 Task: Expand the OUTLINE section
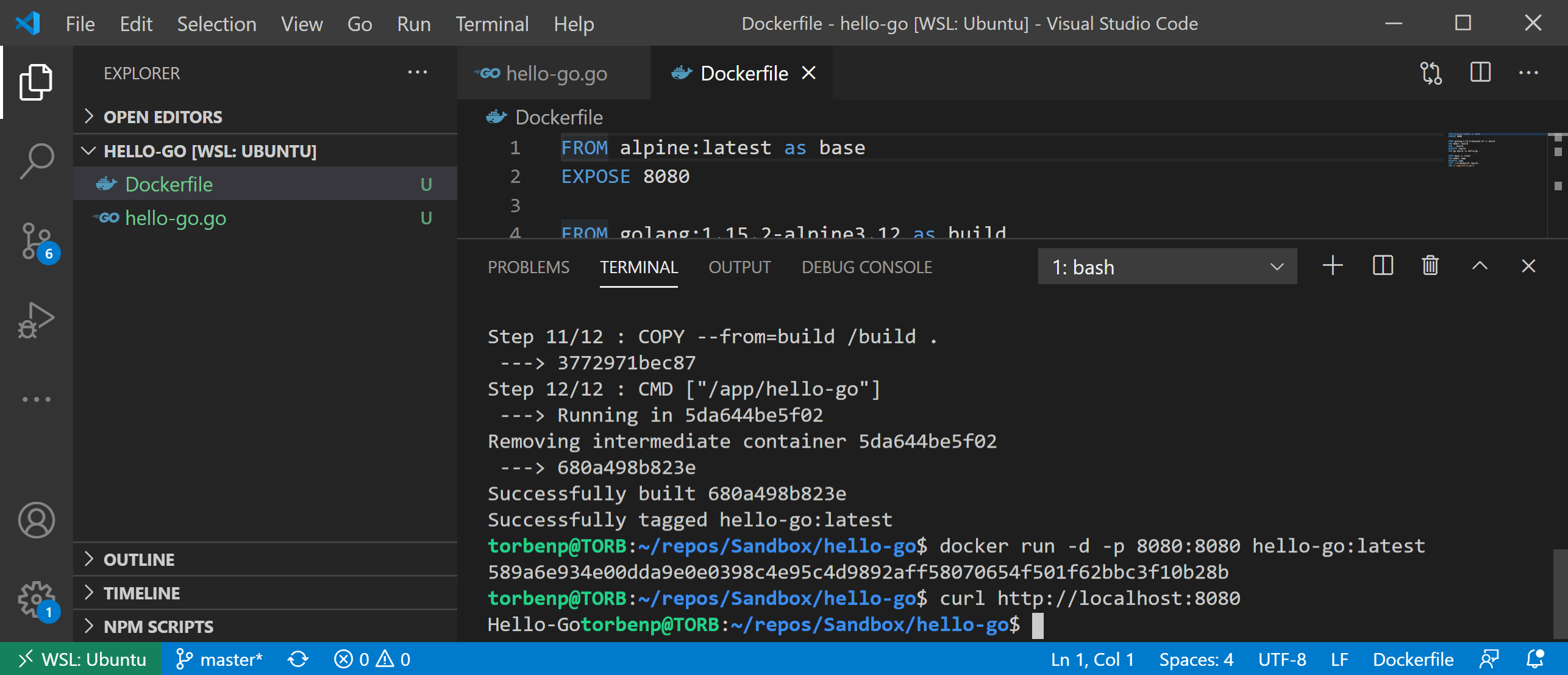(x=139, y=559)
